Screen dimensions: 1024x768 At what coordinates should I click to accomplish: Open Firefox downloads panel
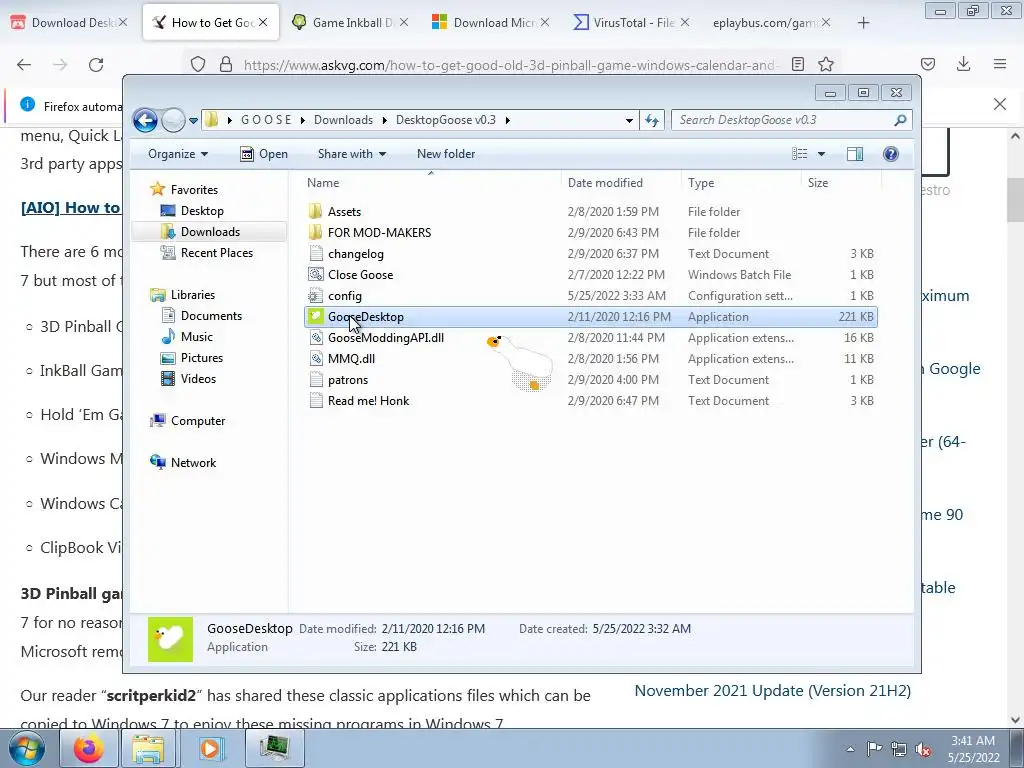point(963,64)
